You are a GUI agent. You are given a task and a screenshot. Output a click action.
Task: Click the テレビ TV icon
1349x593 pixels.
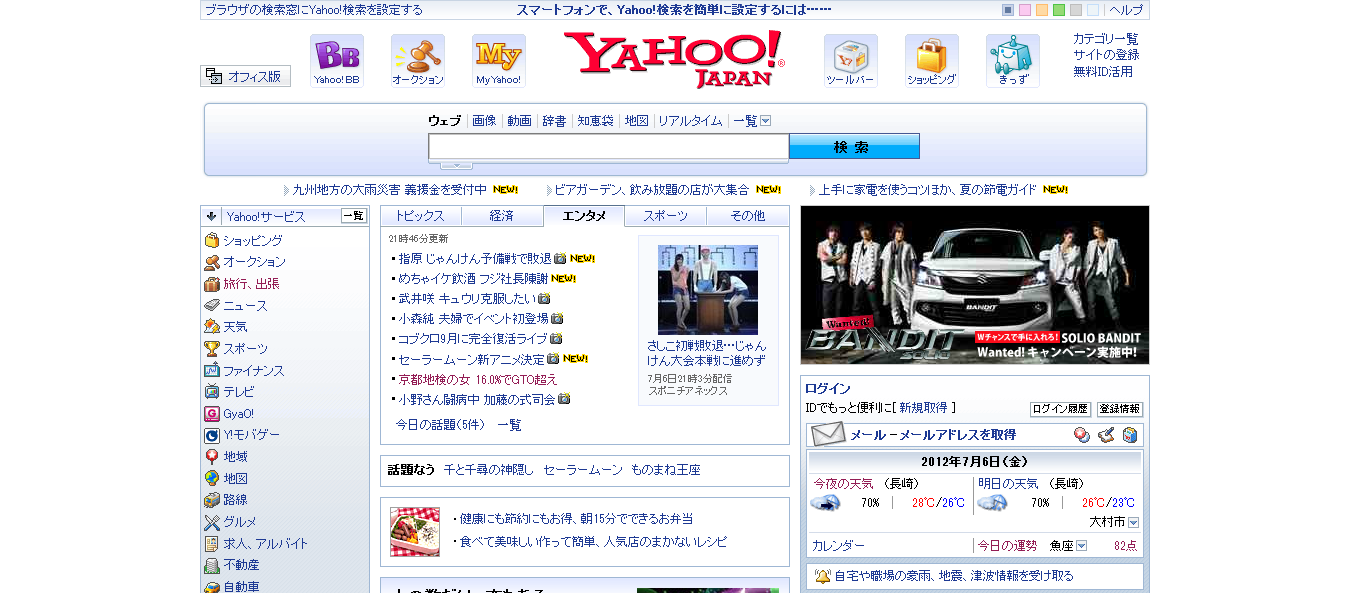tap(212, 392)
